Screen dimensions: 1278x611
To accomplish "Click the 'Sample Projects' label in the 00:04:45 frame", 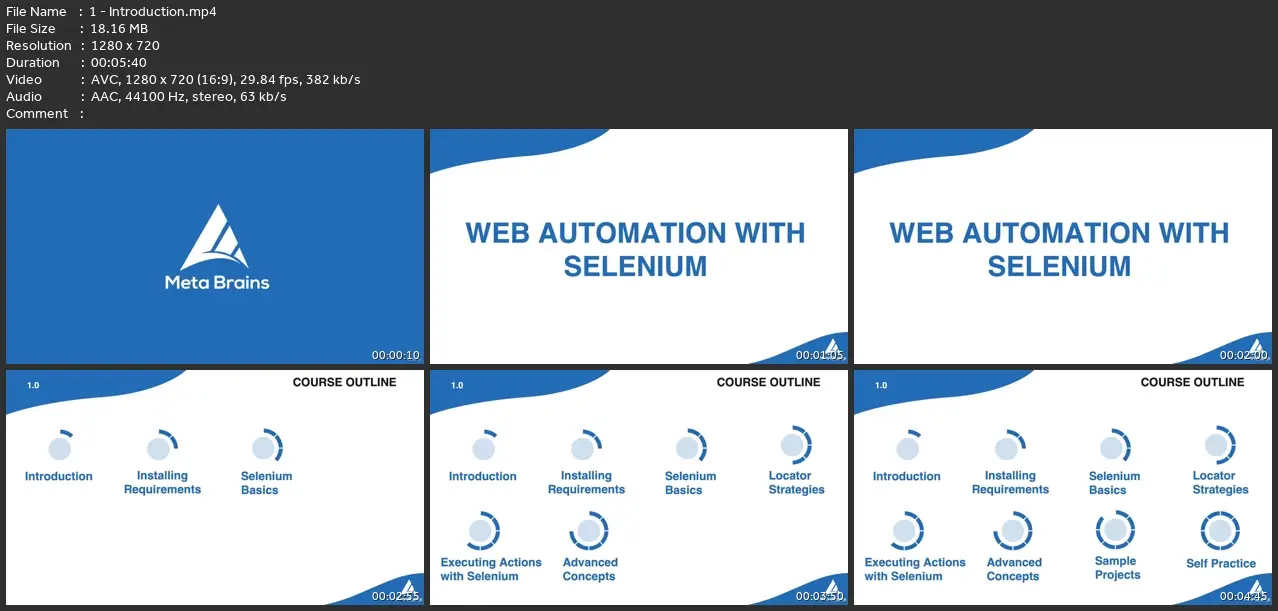I will pyautogui.click(x=1116, y=568).
